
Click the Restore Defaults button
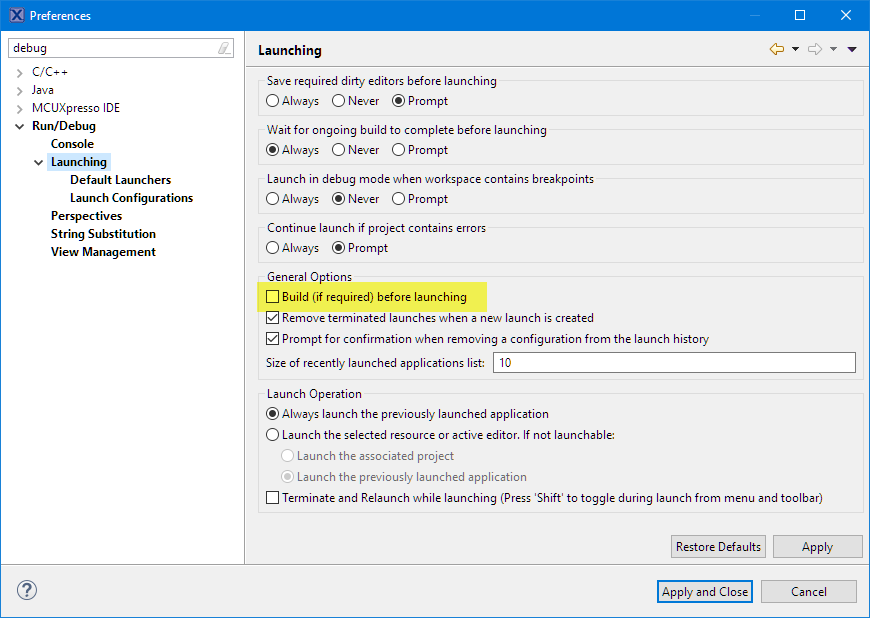tap(718, 547)
